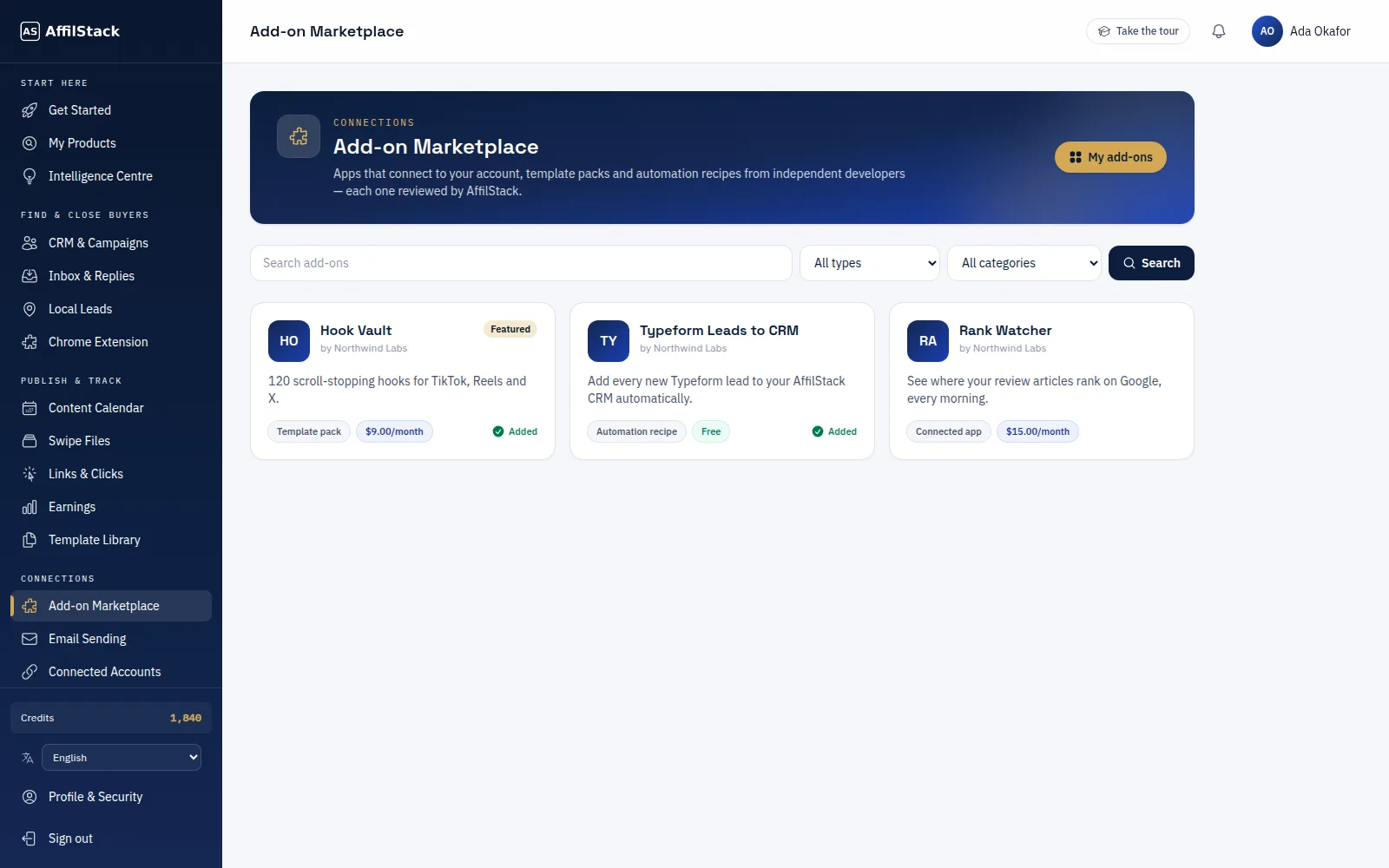Open Content Calendar page
Screen dimensions: 1389x868
click(111, 408)
